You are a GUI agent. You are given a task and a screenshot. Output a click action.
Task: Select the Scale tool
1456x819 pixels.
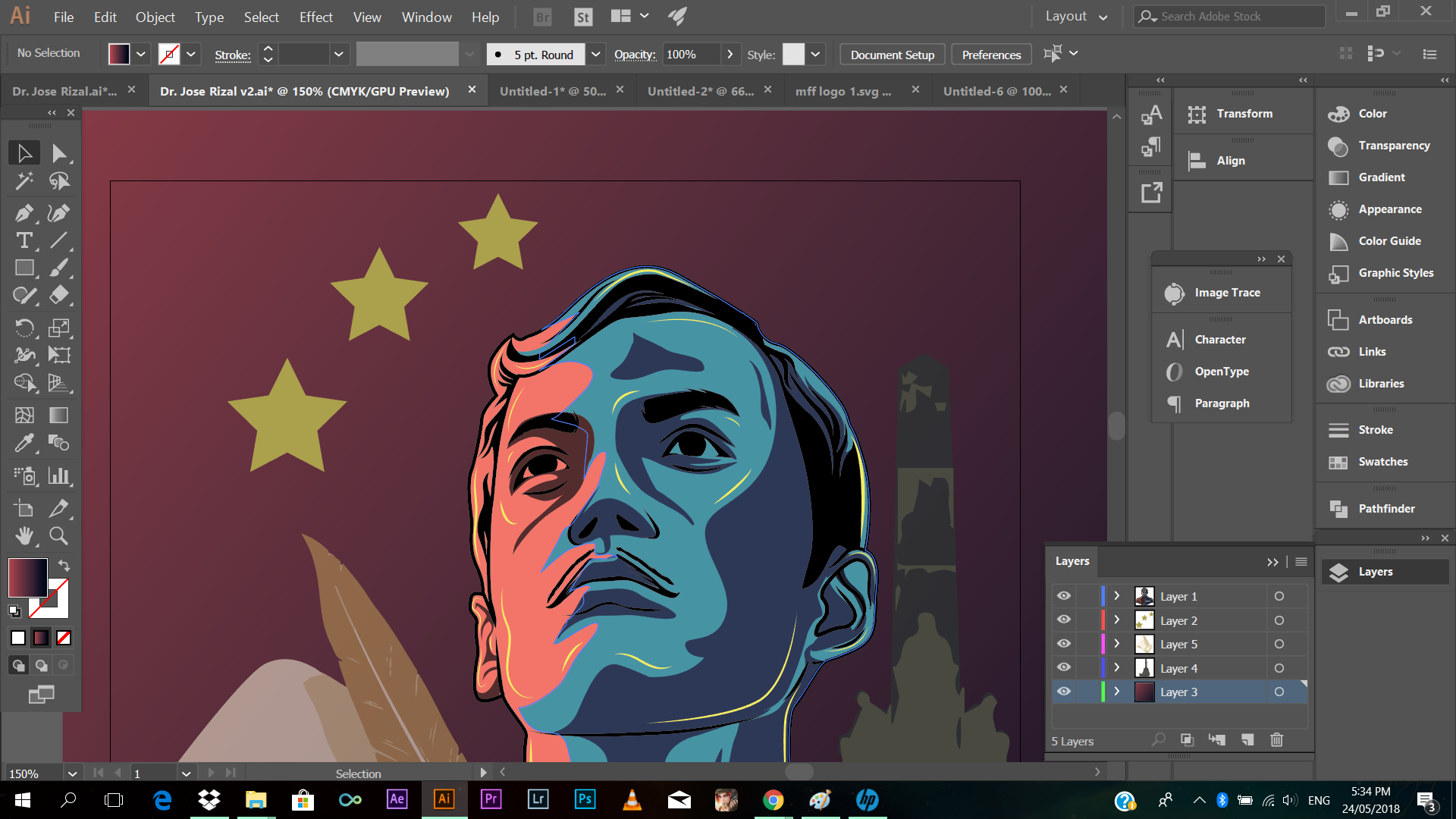pos(59,328)
